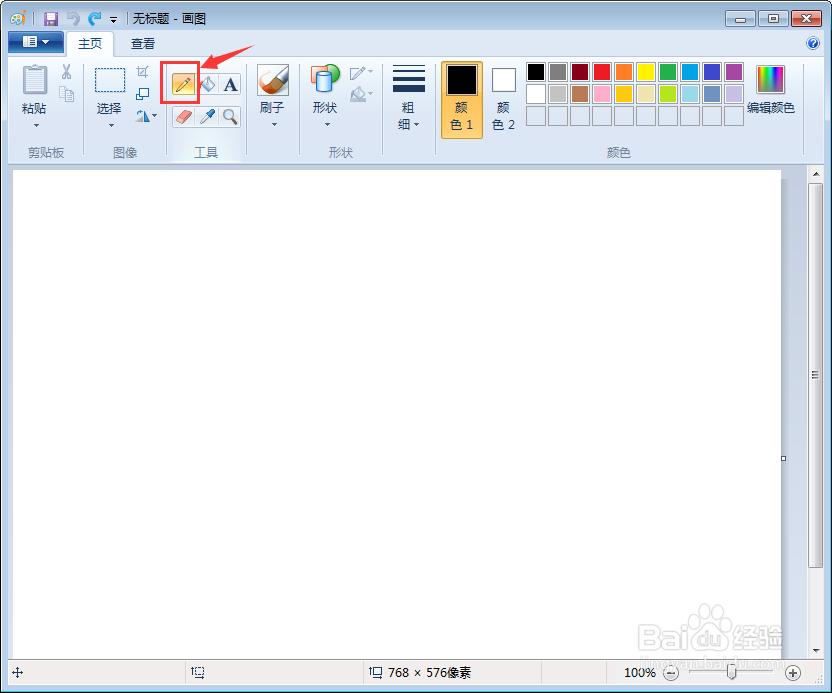Click the vertical scrollbar up arrow
The image size is (832, 693).
[816, 174]
